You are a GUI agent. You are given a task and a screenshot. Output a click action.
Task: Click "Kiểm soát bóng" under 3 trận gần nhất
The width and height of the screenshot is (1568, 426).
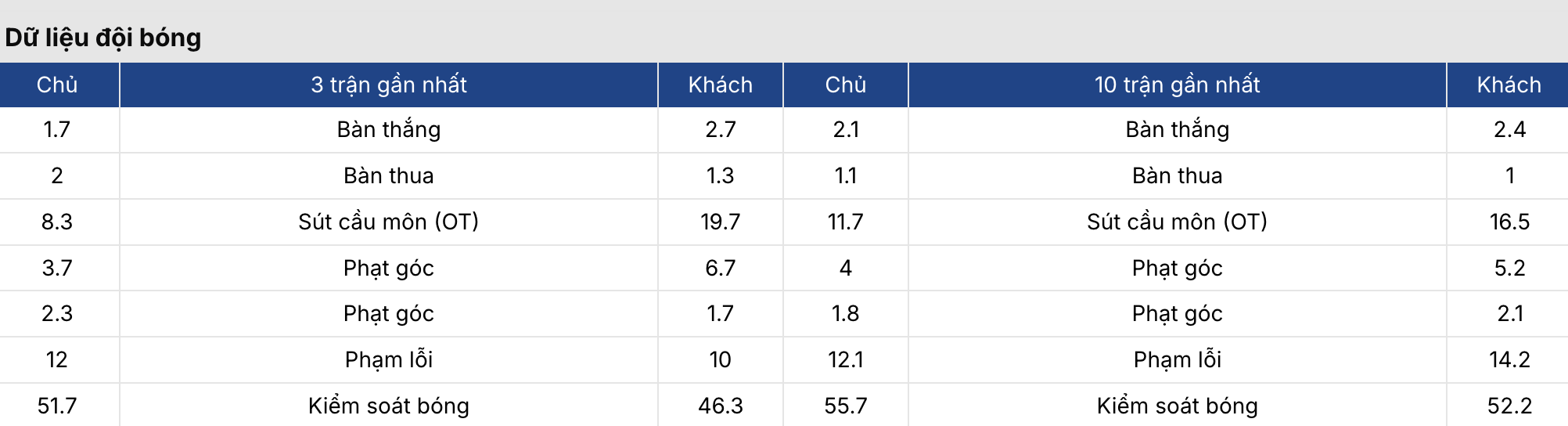click(389, 406)
